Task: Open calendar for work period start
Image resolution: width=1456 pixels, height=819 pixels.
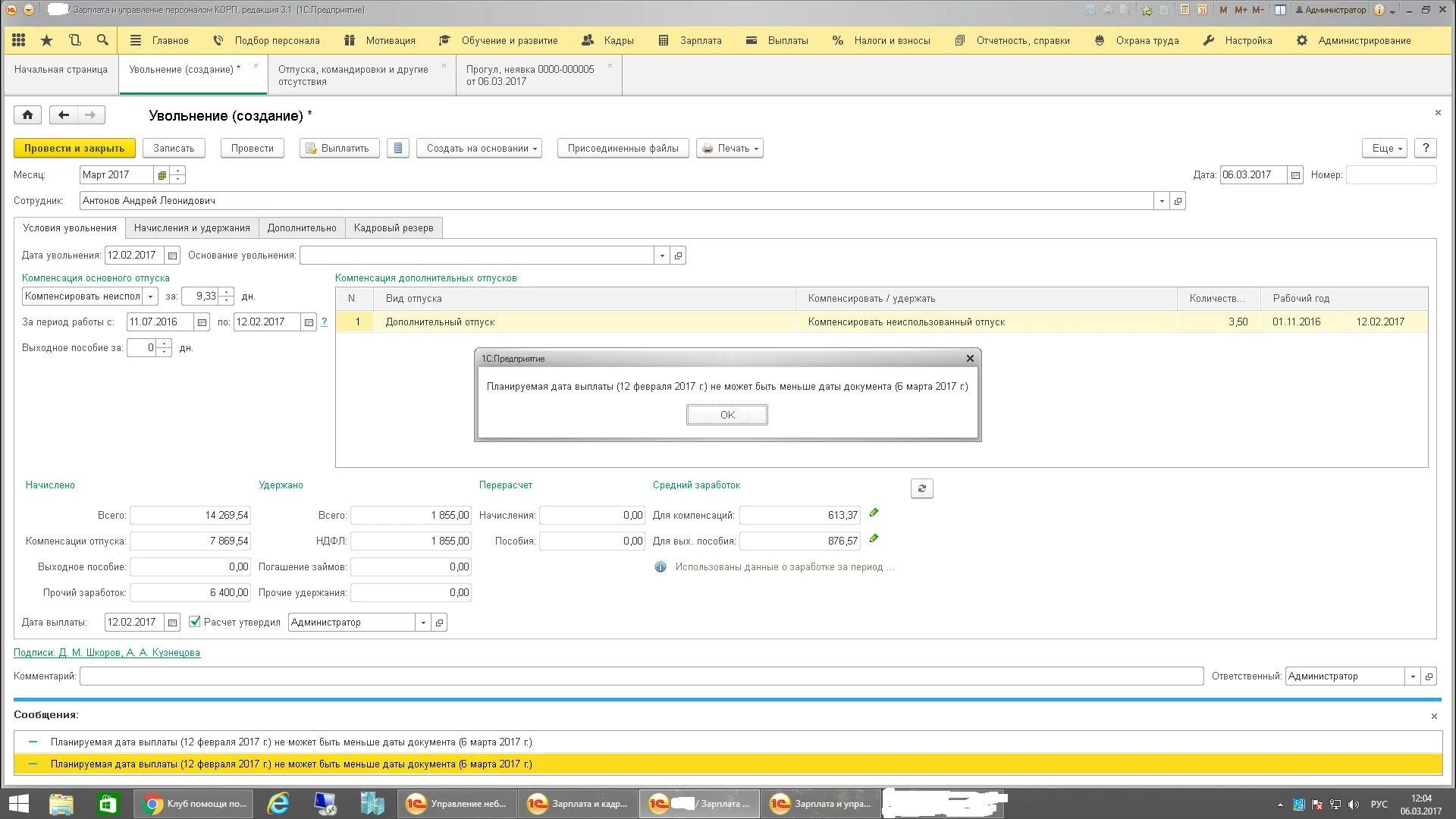Action: (x=202, y=322)
